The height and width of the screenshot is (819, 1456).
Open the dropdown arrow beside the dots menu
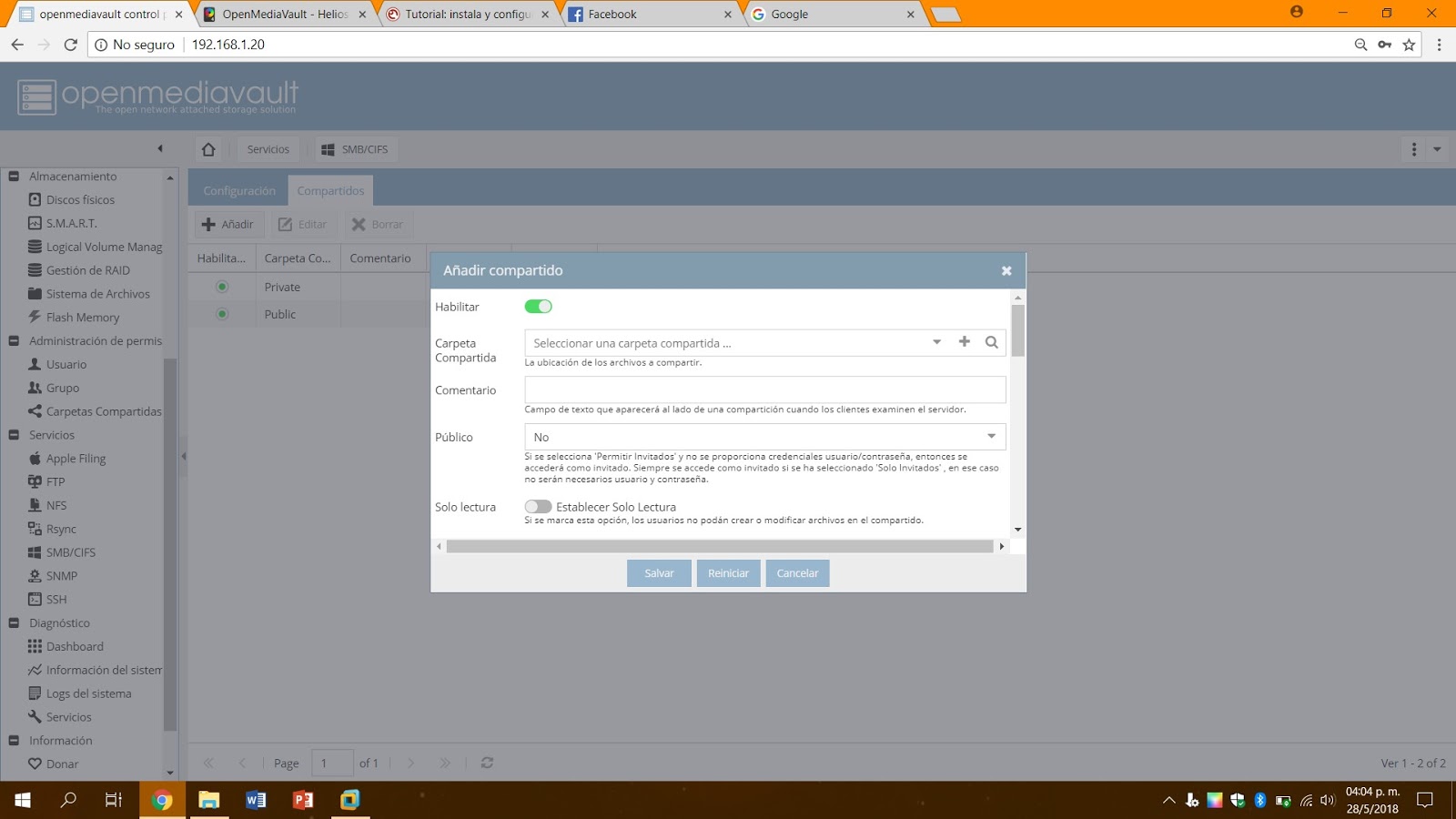[1437, 149]
